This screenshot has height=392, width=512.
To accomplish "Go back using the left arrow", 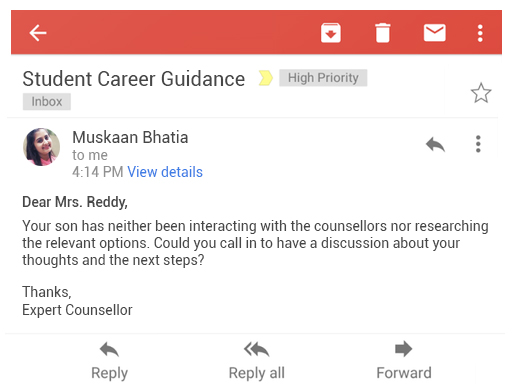I will tap(38, 33).
